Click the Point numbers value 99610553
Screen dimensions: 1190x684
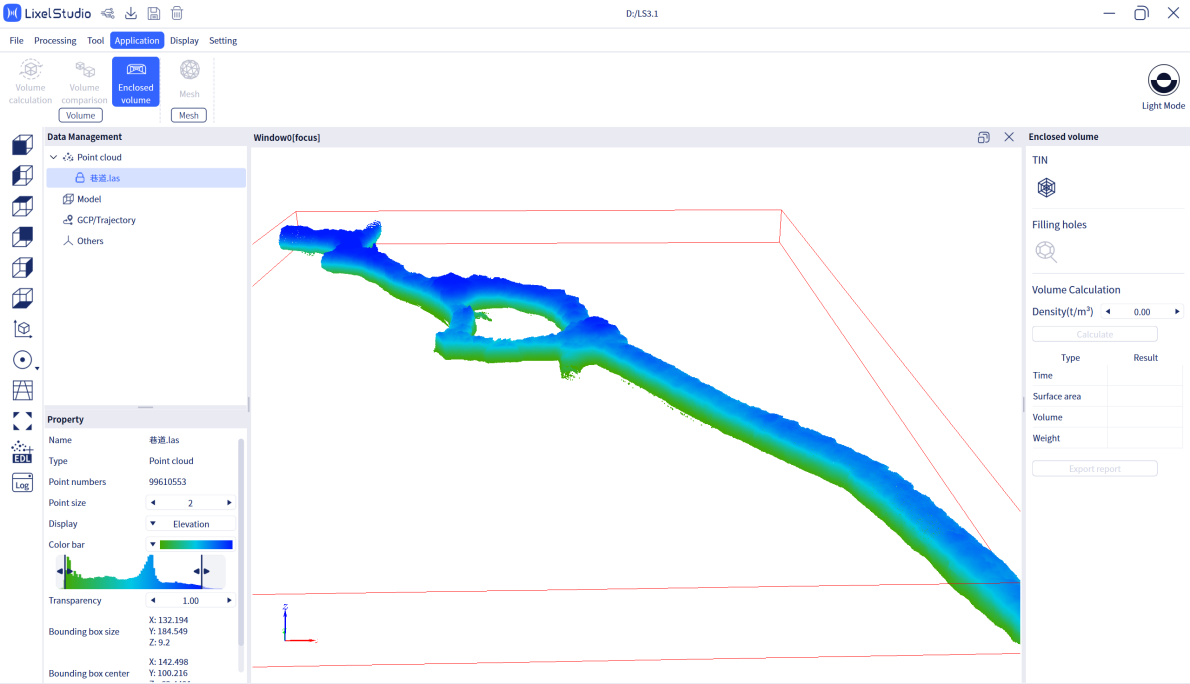[168, 482]
